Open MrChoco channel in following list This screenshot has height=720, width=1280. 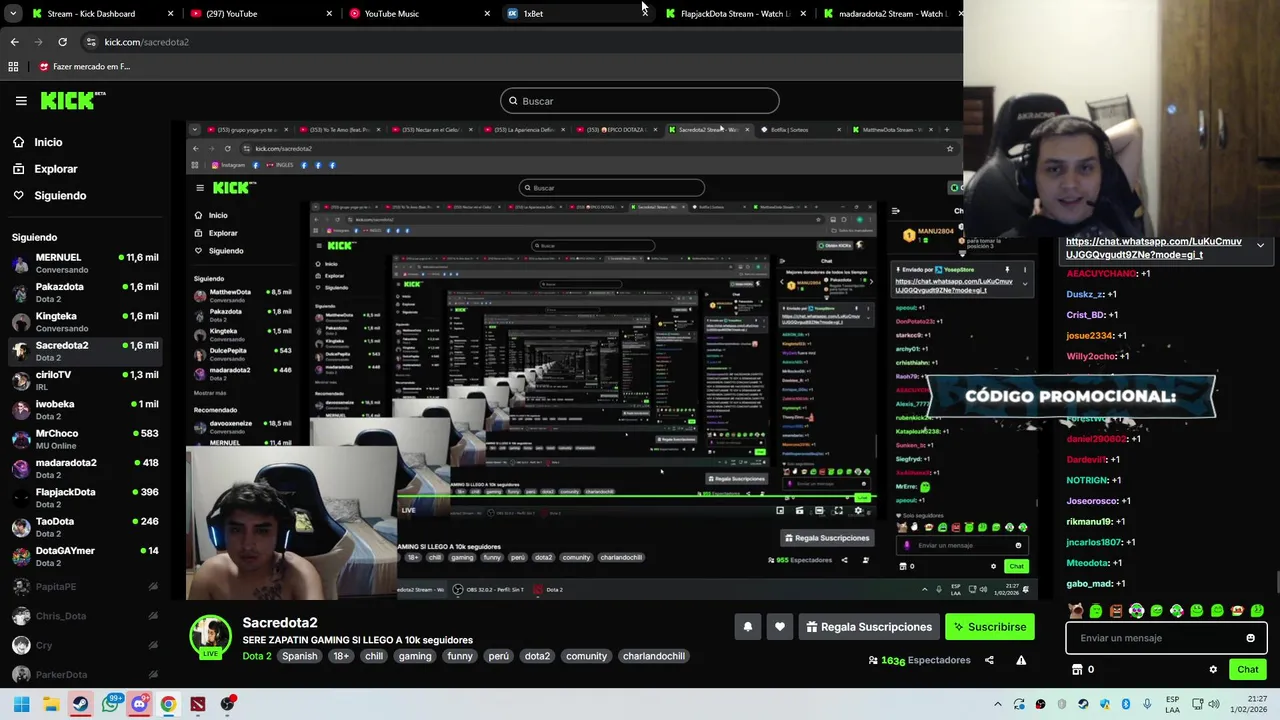pyautogui.click(x=85, y=439)
